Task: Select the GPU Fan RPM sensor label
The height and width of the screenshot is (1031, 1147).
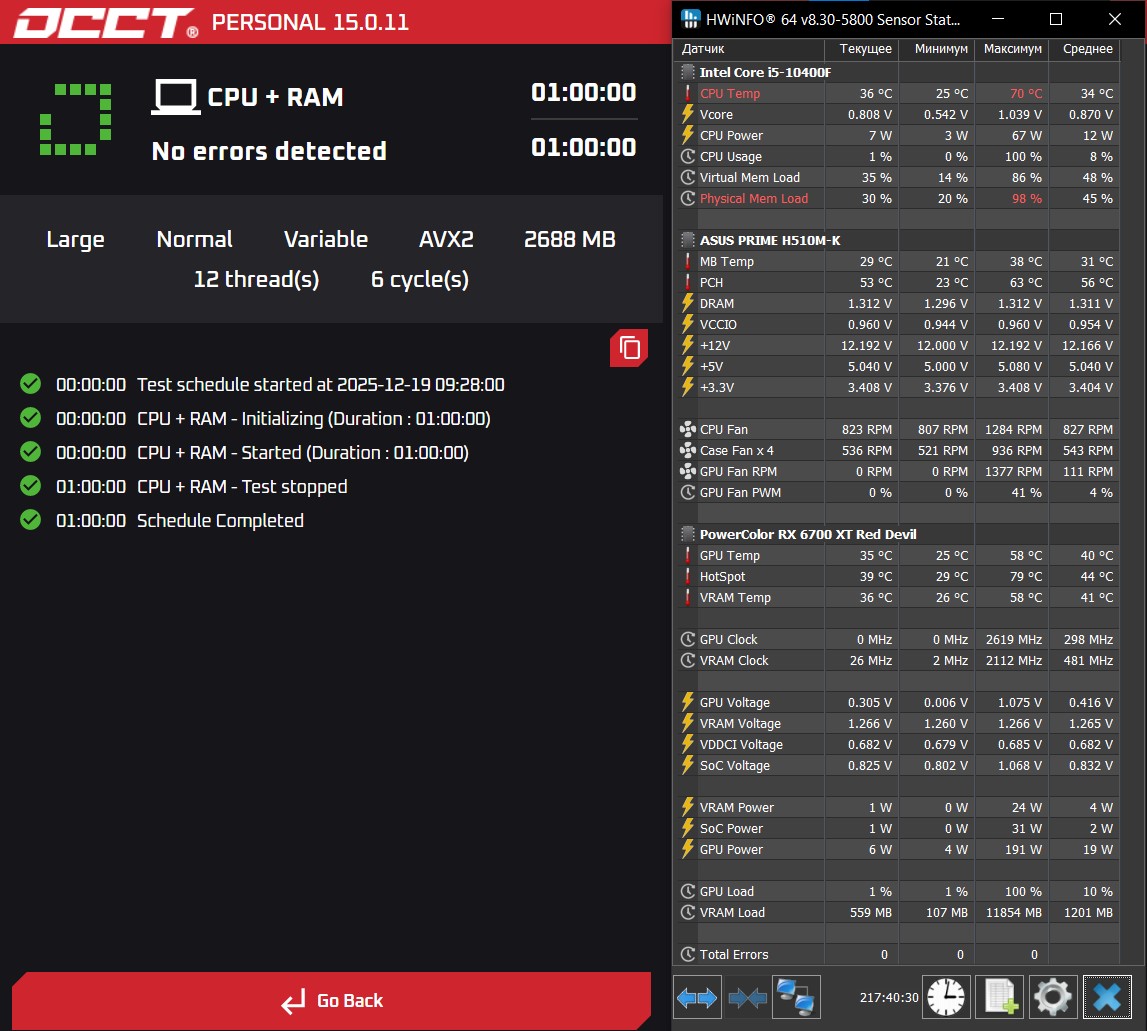Action: pos(738,471)
